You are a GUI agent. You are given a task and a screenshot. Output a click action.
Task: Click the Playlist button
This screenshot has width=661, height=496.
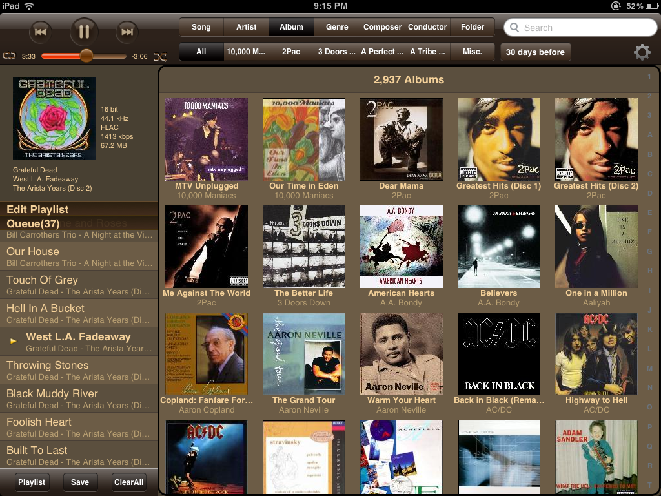(x=32, y=482)
